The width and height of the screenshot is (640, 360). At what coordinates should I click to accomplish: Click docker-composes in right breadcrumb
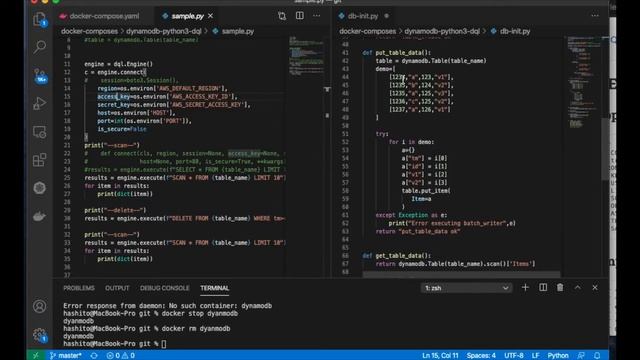[x=367, y=31]
